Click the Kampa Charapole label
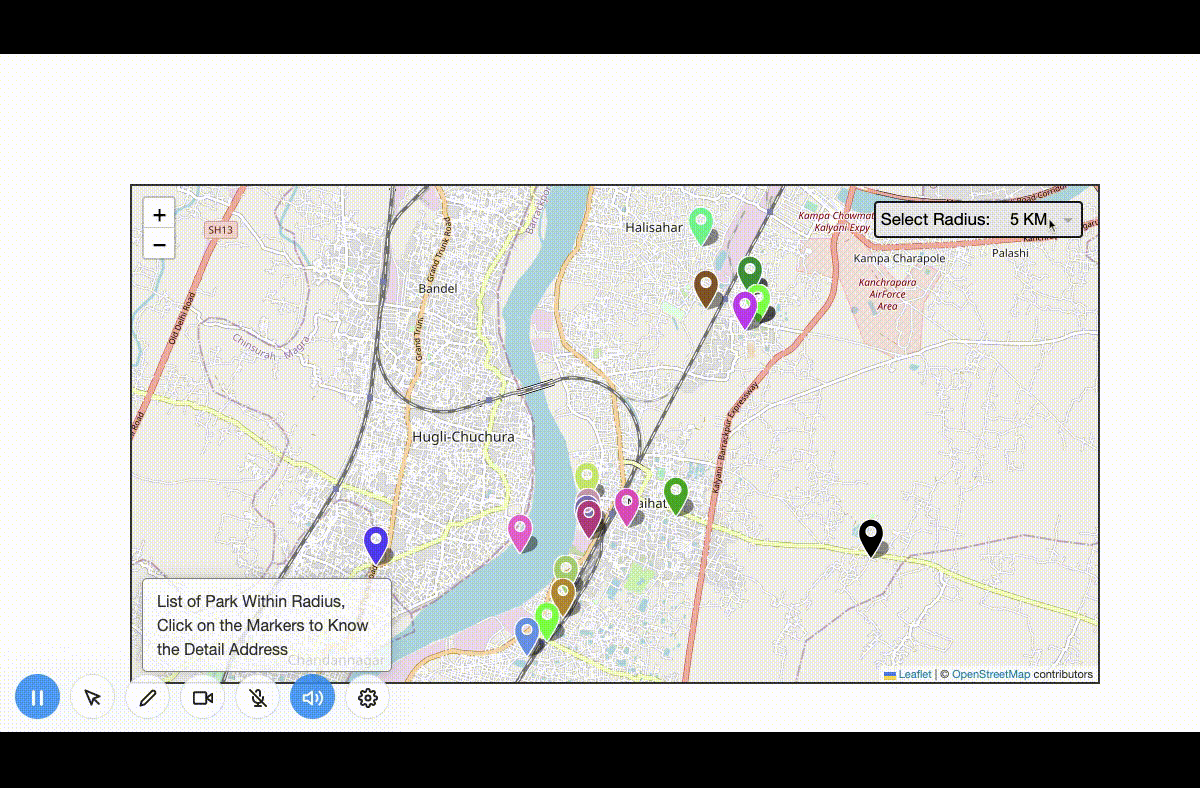This screenshot has width=1200, height=788. click(899, 258)
